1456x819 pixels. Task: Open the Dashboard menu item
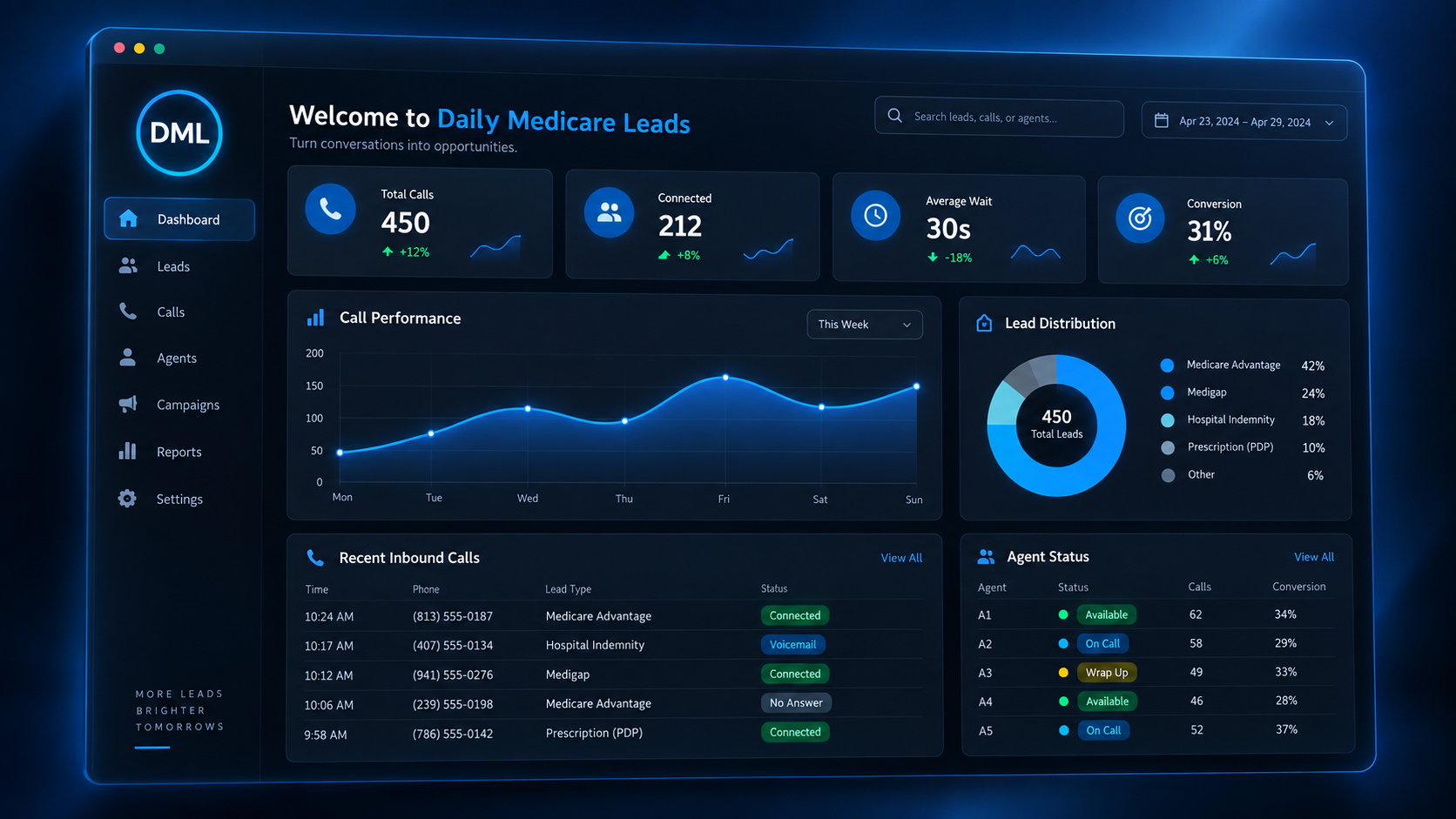(x=179, y=219)
